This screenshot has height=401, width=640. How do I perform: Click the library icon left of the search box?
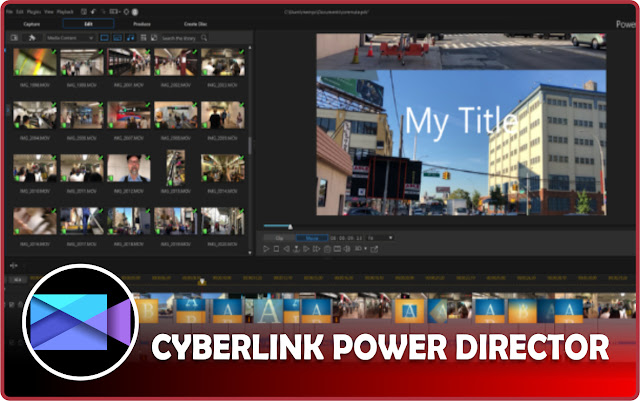pyautogui.click(x=154, y=38)
